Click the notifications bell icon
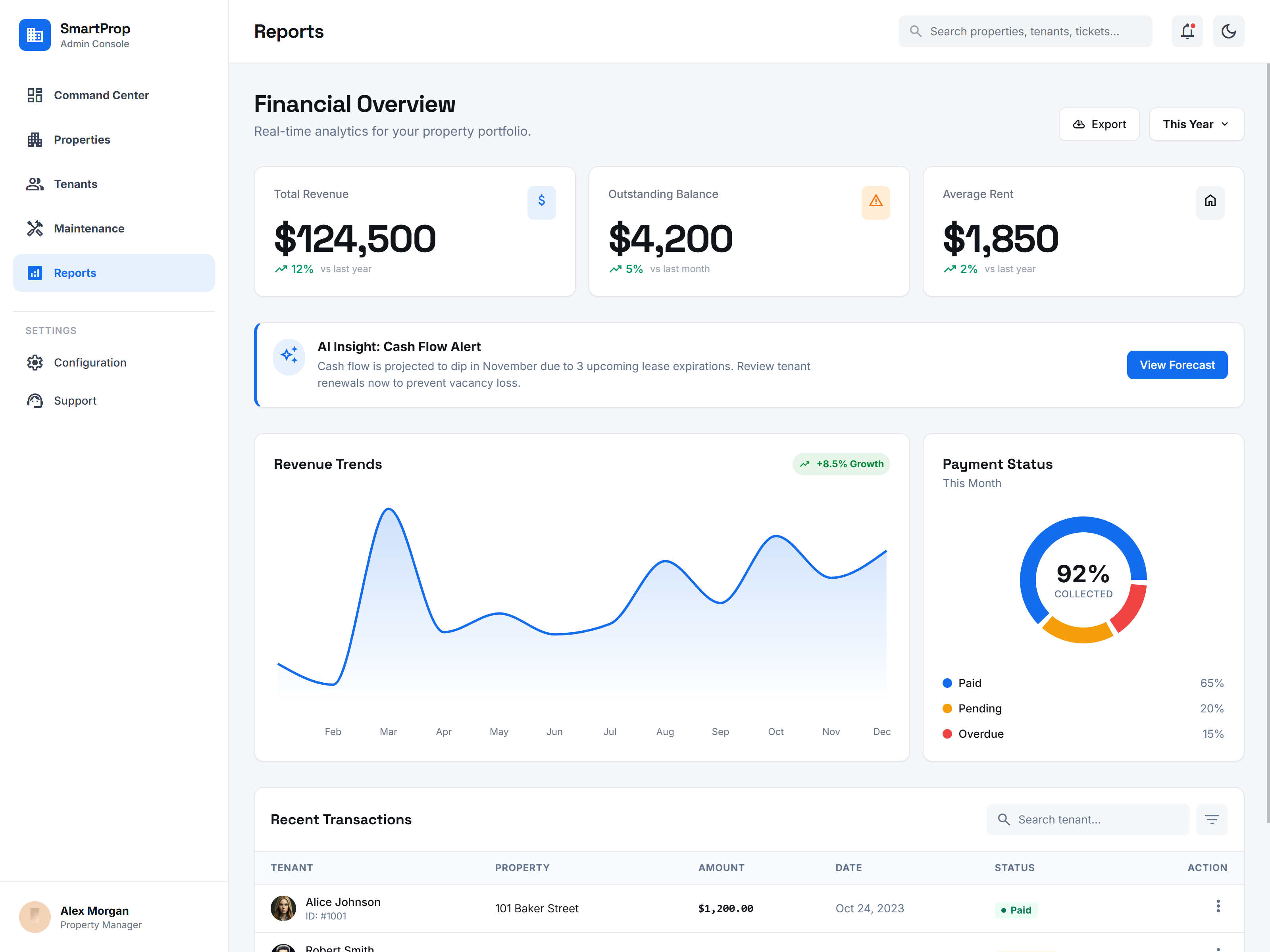This screenshot has width=1270, height=952. pyautogui.click(x=1187, y=32)
